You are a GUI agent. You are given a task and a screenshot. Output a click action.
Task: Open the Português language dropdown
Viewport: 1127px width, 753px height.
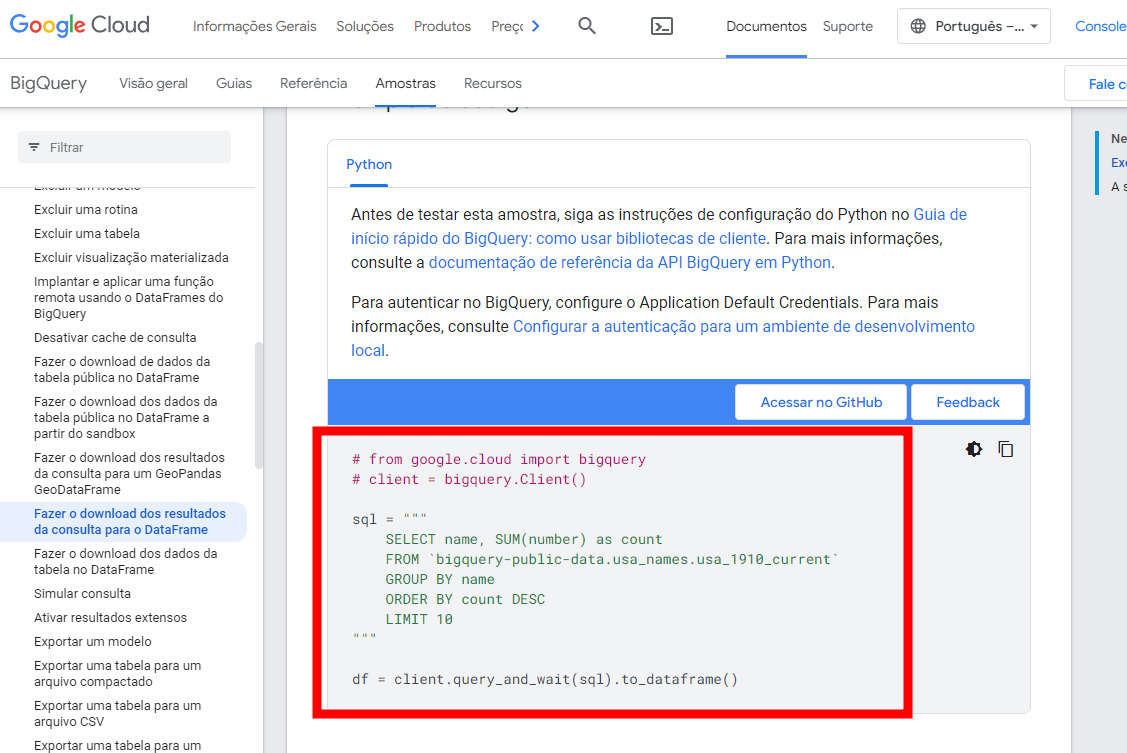click(x=974, y=27)
